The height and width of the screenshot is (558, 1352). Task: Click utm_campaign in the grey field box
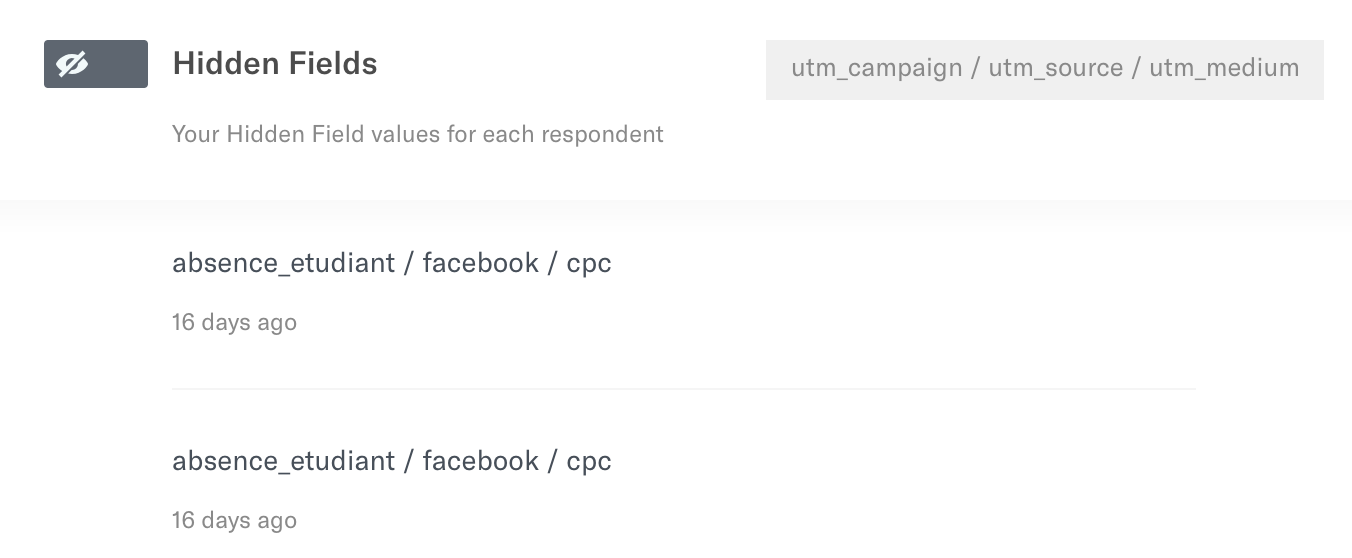coord(876,68)
